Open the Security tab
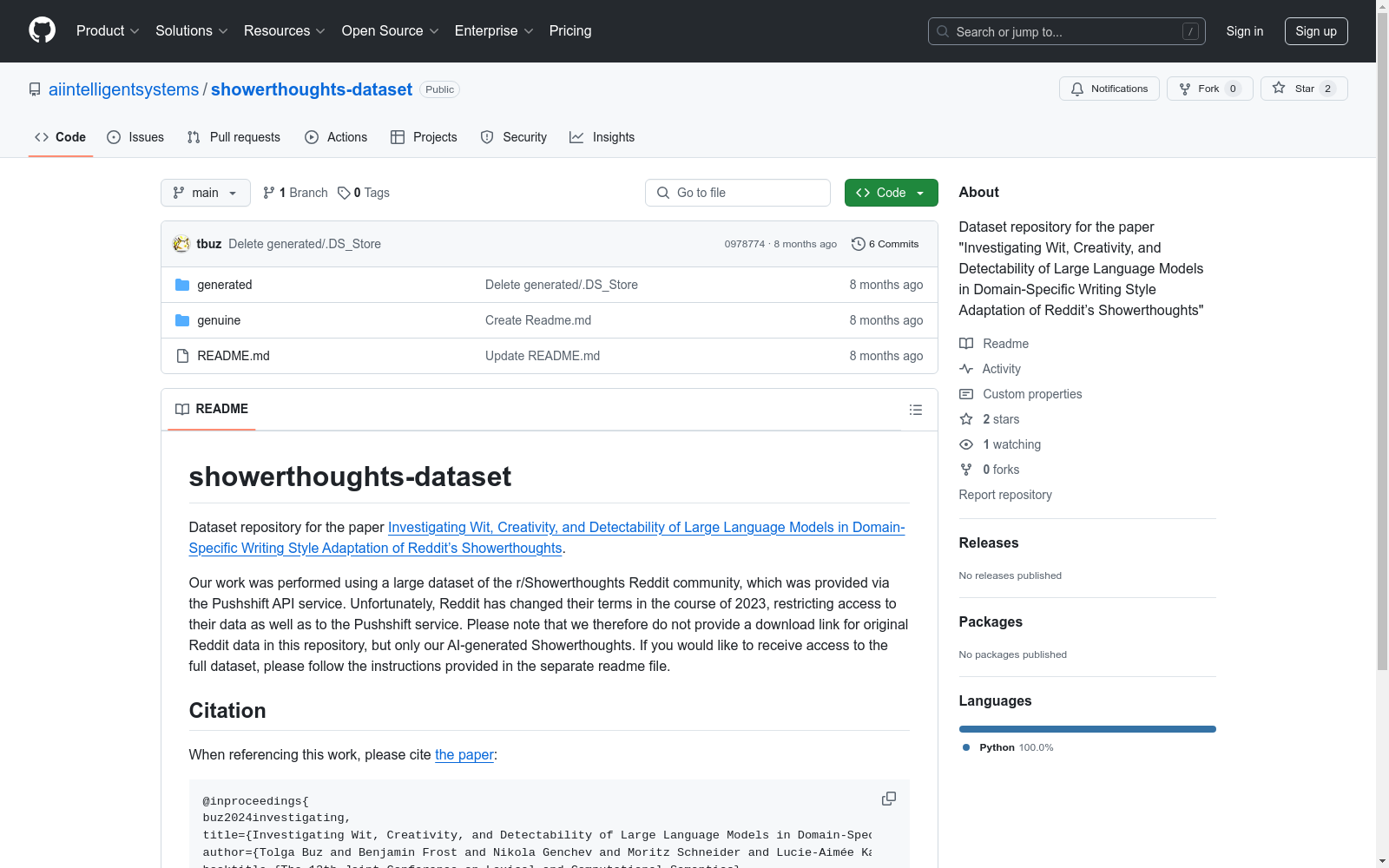 point(514,137)
